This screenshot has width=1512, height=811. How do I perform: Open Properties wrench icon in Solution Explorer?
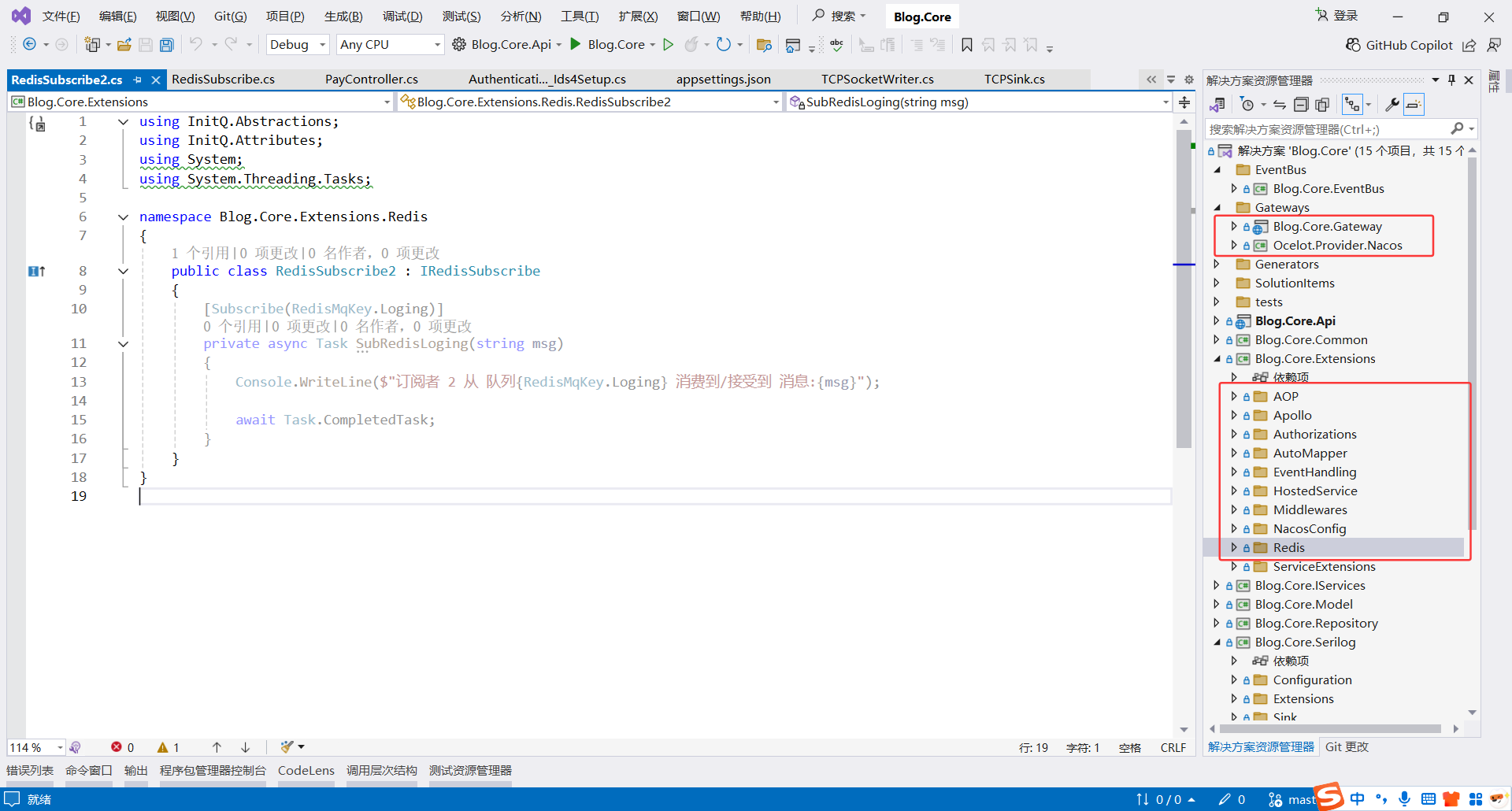point(1392,104)
